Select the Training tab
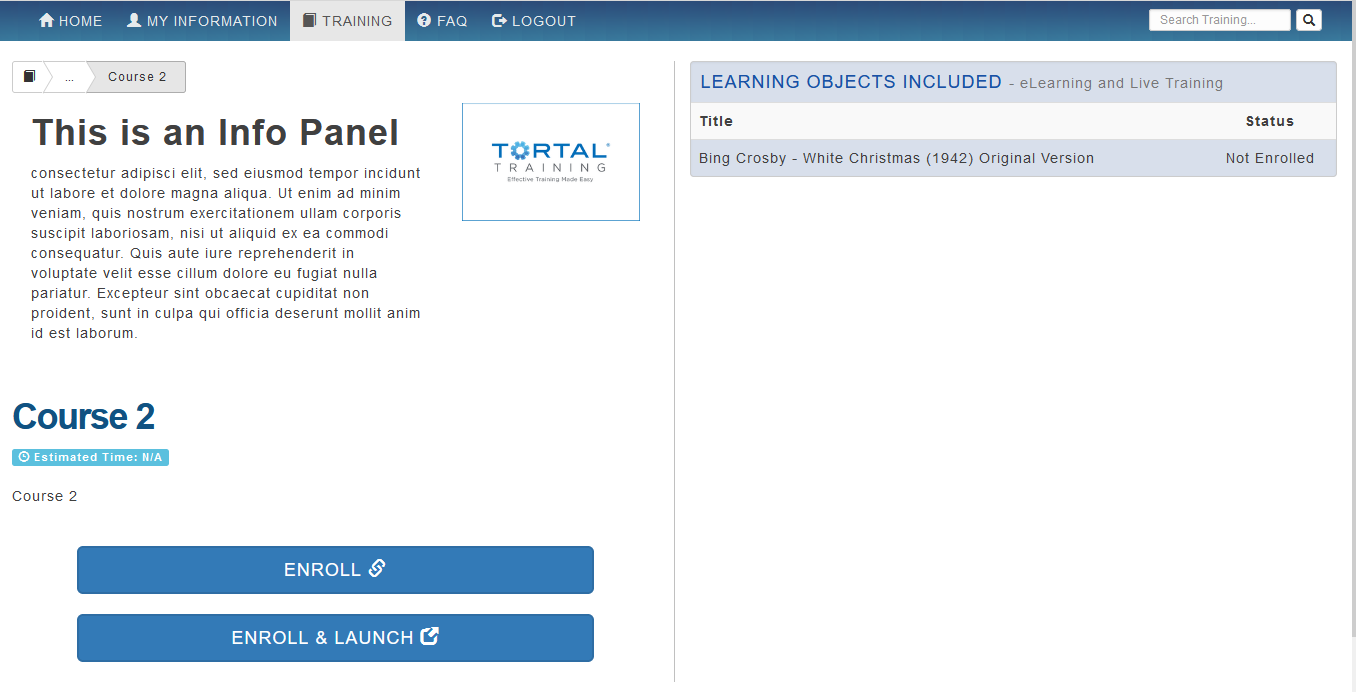Viewport: 1356px width, 692px height. (x=347, y=21)
